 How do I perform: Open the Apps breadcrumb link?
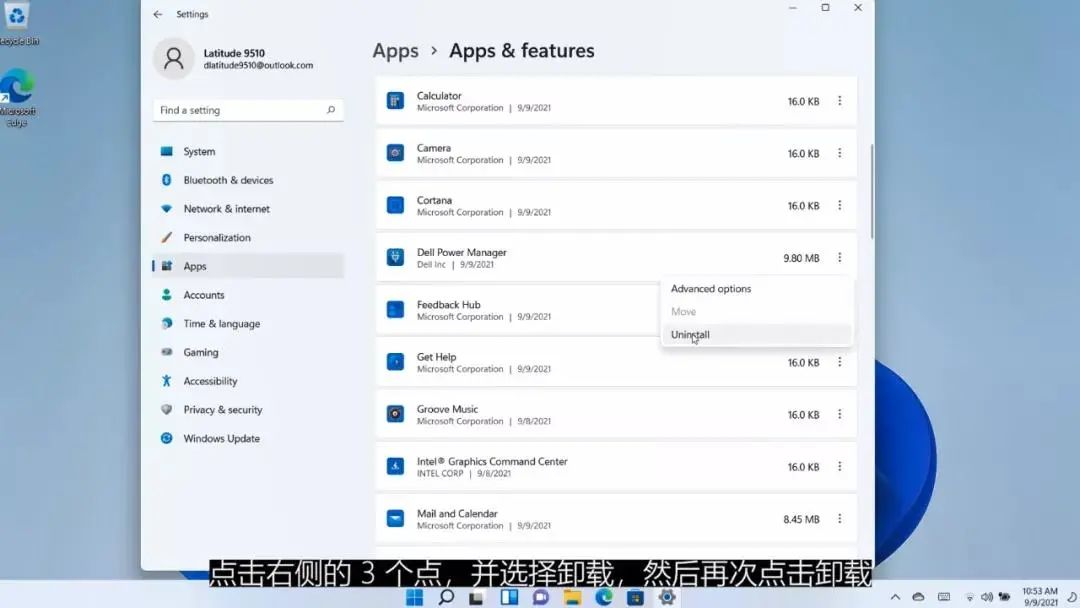tap(395, 50)
